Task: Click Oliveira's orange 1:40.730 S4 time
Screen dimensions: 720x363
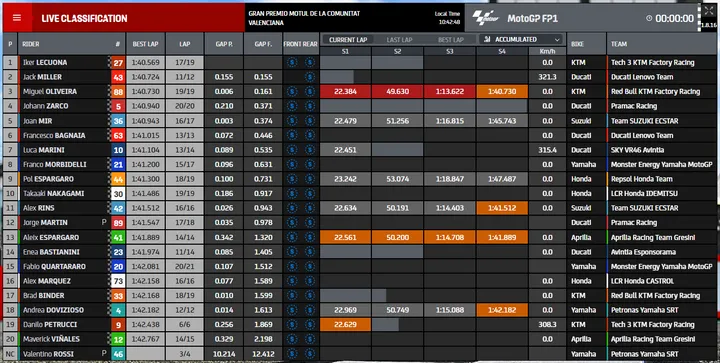Action: pyautogui.click(x=502, y=91)
